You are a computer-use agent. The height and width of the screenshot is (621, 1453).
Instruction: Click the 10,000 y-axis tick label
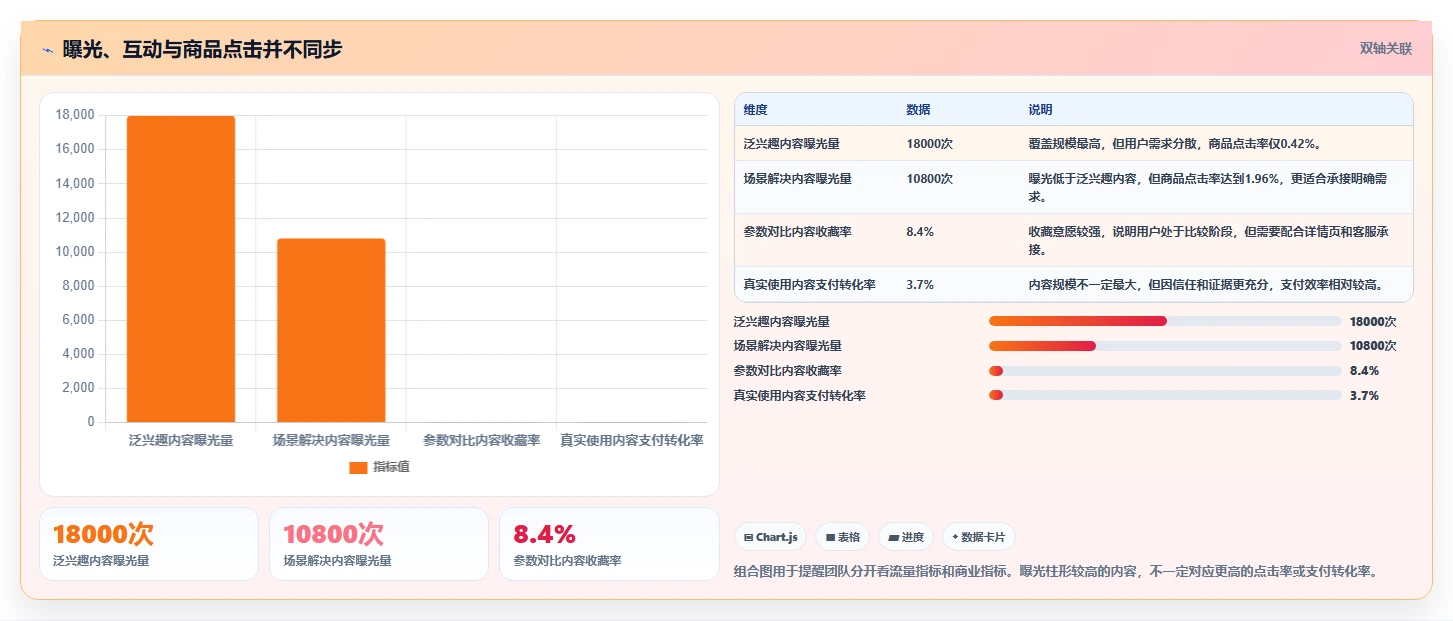point(75,251)
